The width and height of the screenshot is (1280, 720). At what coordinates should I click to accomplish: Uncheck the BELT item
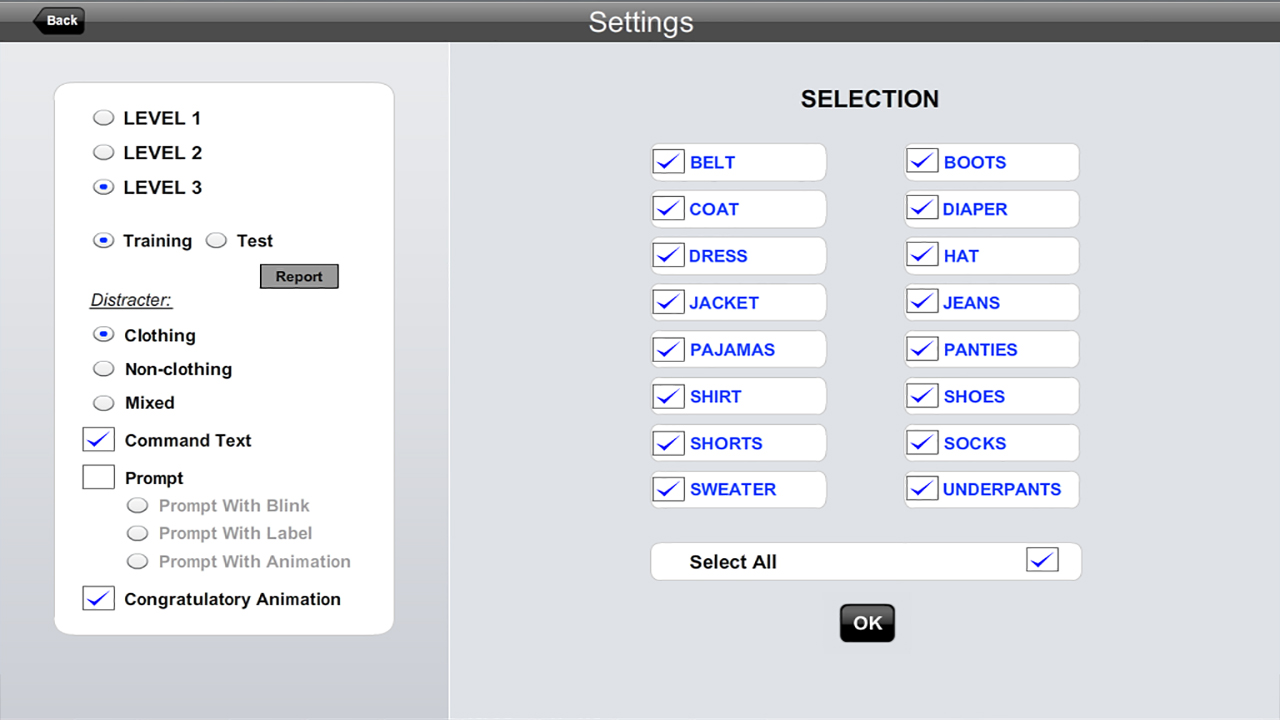pyautogui.click(x=668, y=161)
